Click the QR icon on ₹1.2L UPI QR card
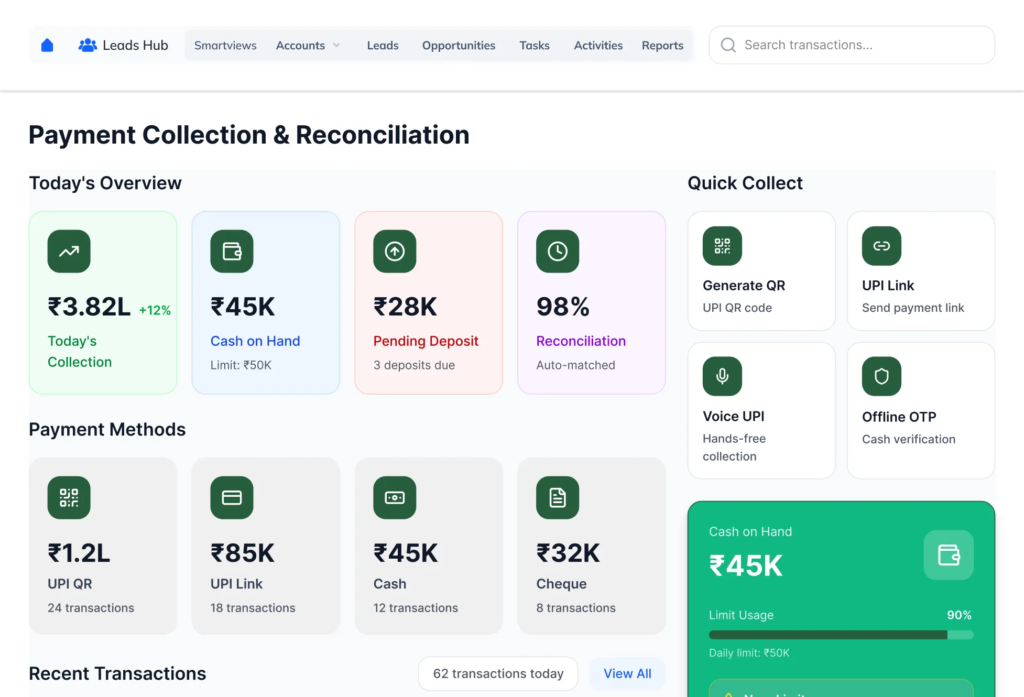This screenshot has width=1024, height=697. pyautogui.click(x=69, y=498)
